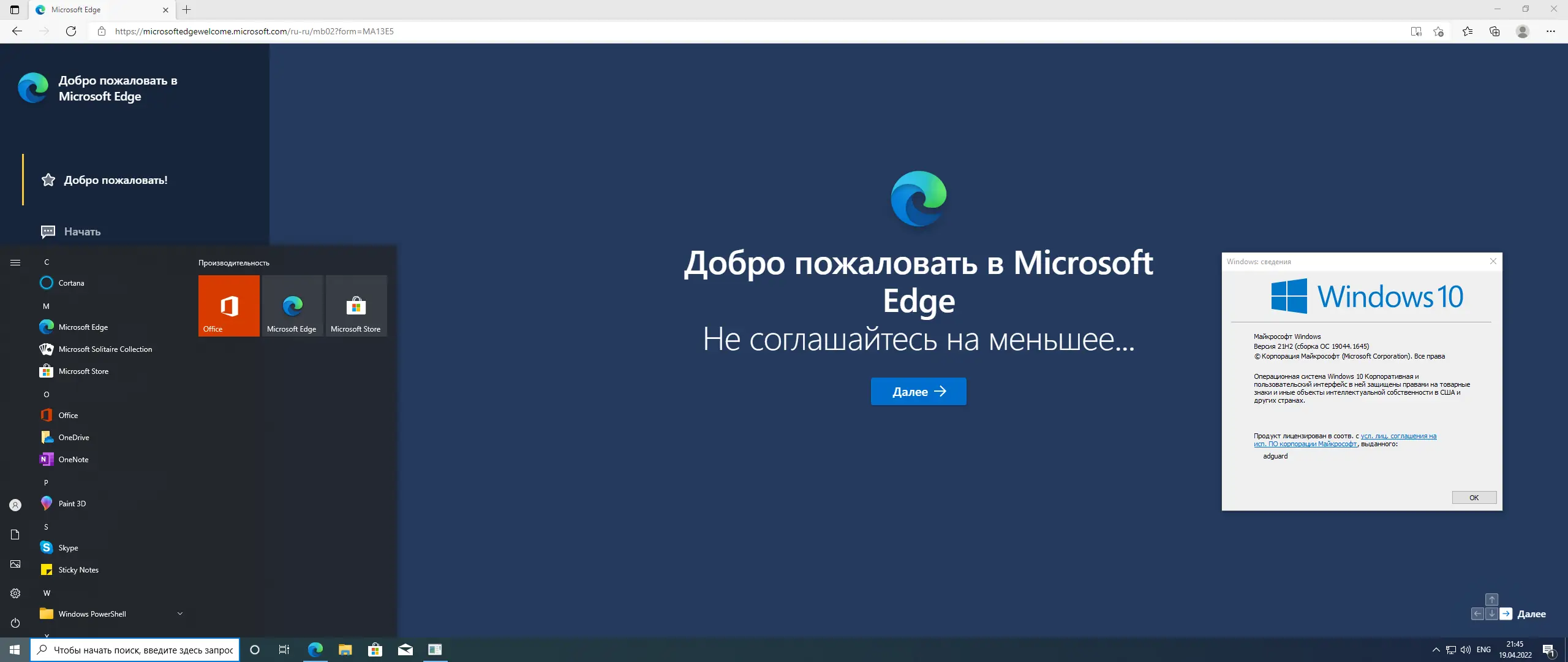Open Favorites list toolbar icon
This screenshot has height=662, width=1568.
pyautogui.click(x=1468, y=31)
